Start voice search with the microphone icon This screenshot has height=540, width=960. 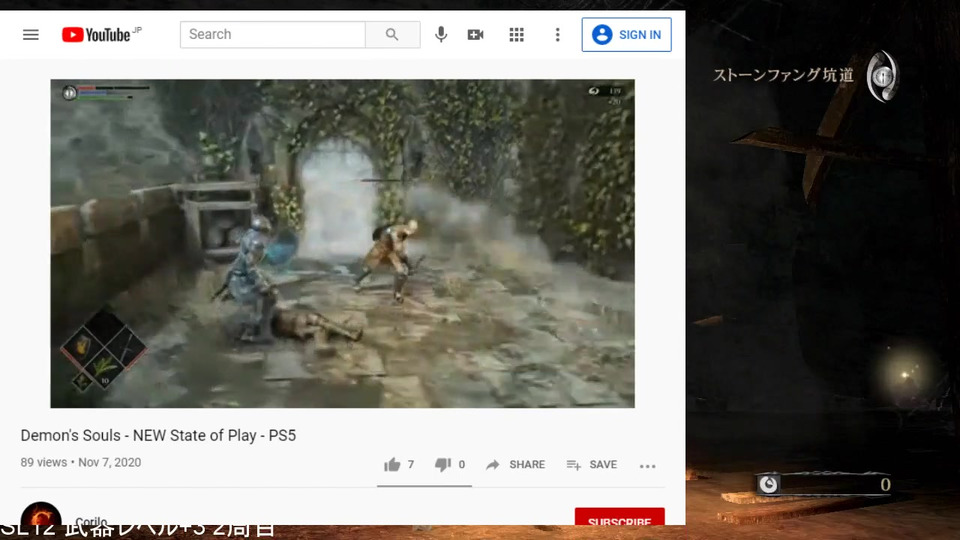(441, 34)
